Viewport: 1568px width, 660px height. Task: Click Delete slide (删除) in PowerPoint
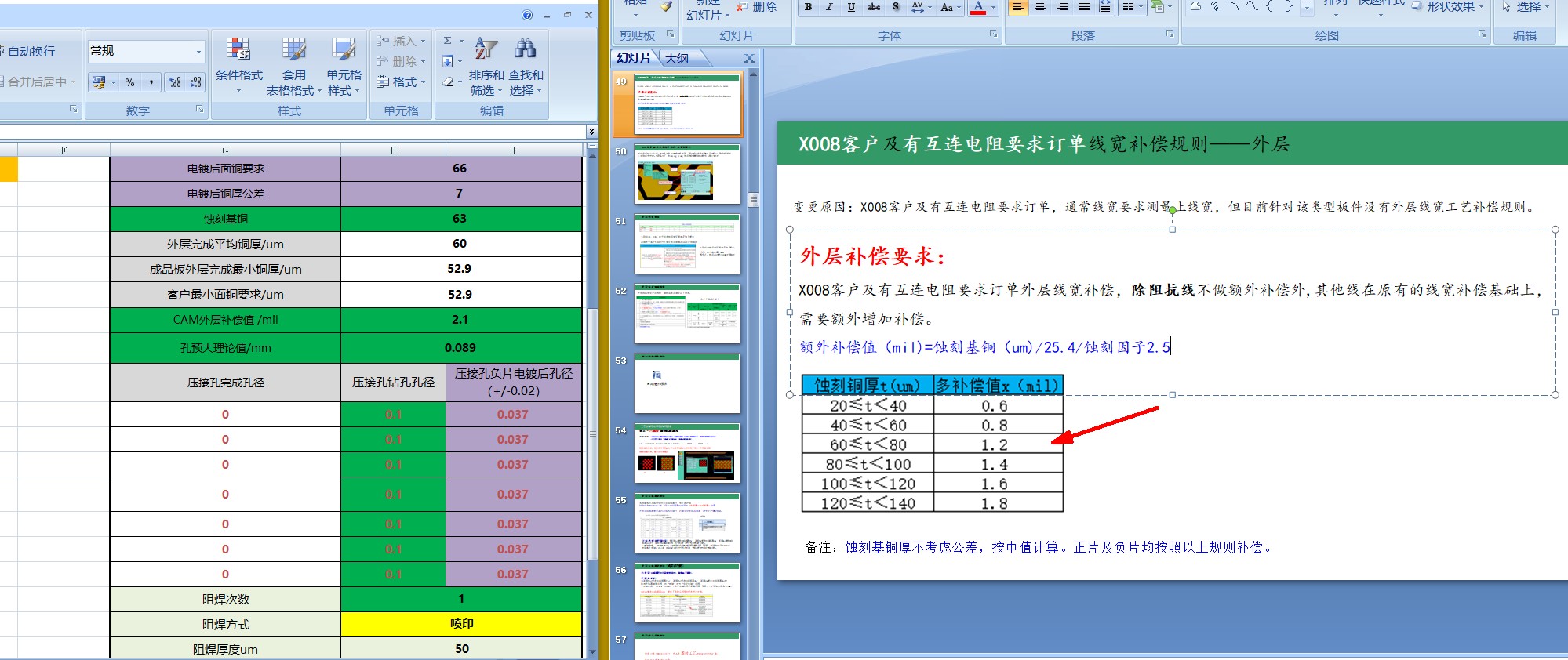coord(757,6)
